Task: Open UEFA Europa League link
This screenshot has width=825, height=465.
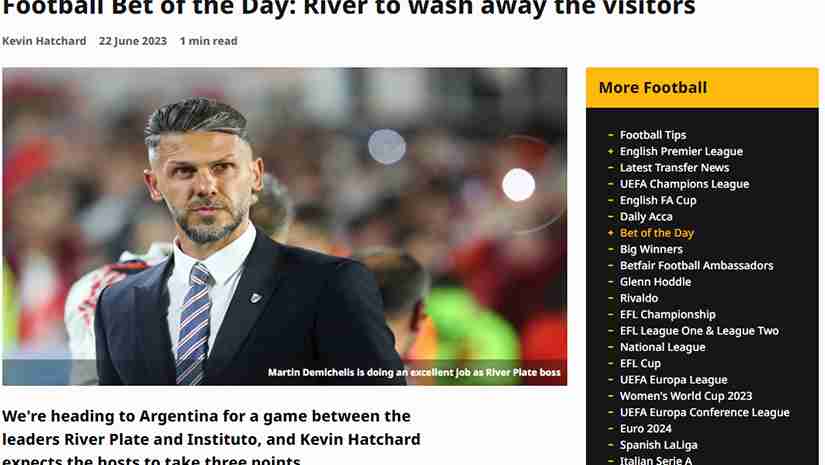Action: [x=673, y=380]
